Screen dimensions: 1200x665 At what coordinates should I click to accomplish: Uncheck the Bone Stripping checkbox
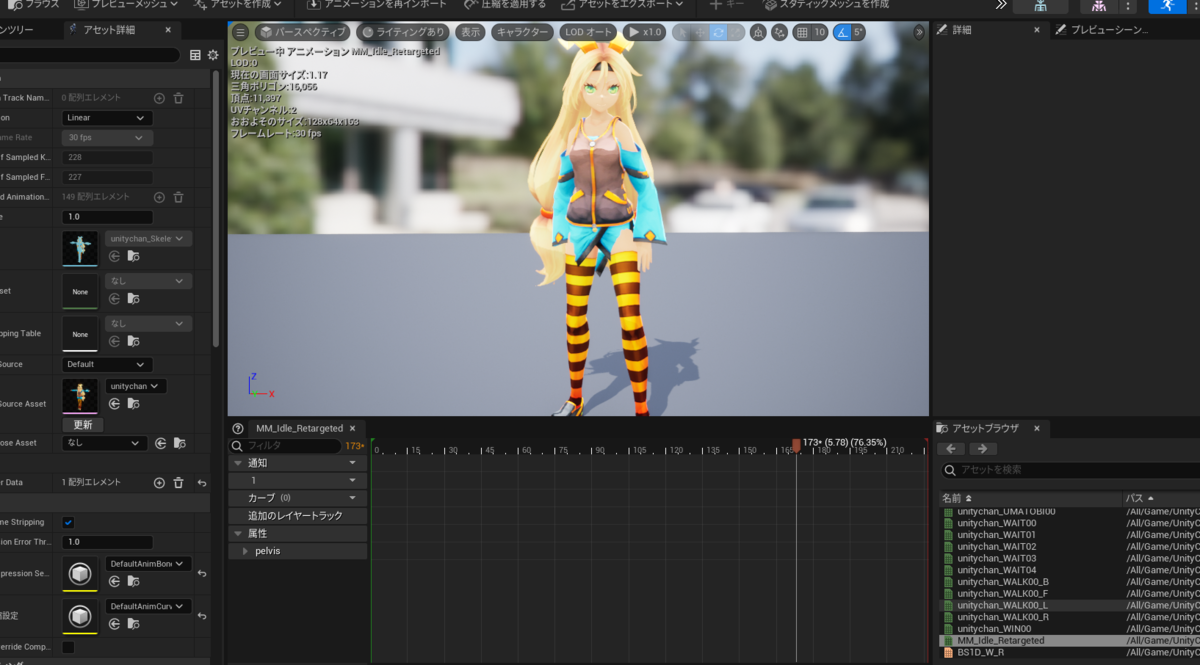(x=68, y=522)
